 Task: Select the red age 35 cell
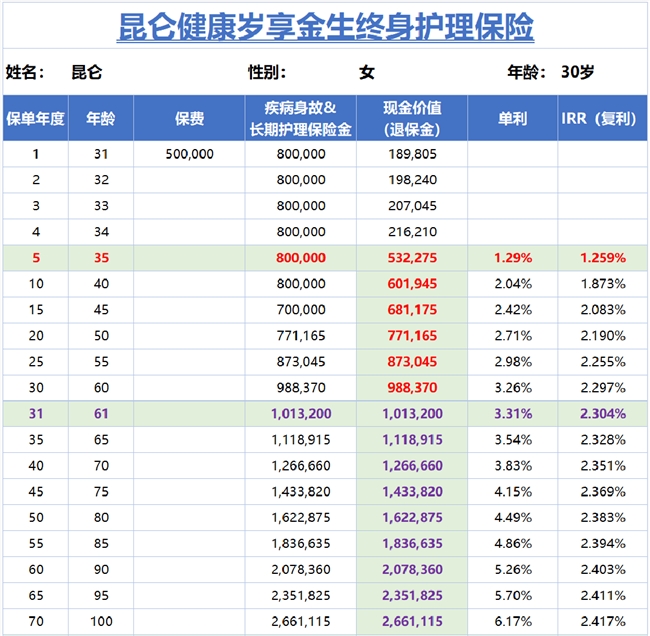tap(101, 258)
